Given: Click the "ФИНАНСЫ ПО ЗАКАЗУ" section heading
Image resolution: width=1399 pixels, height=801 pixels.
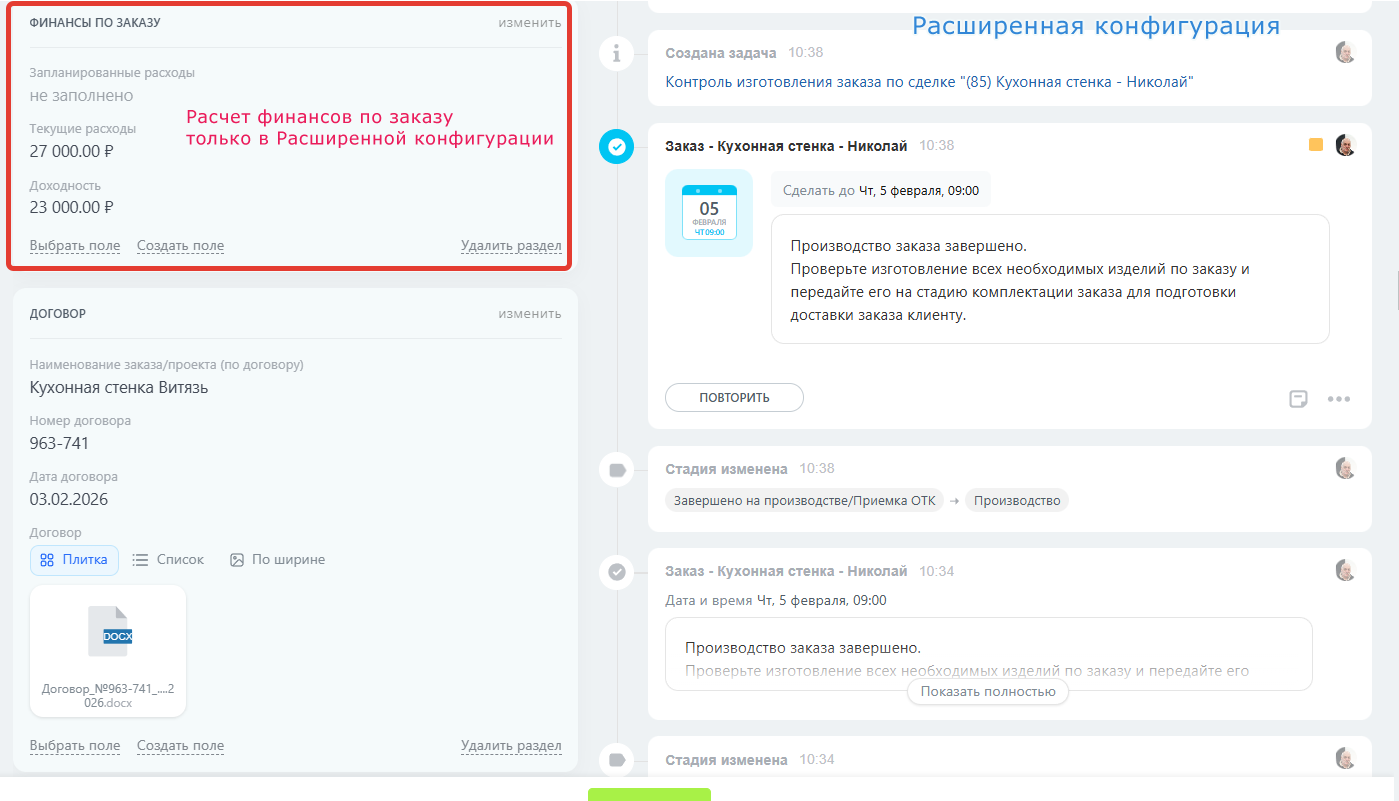Looking at the screenshot, I should 95,22.
